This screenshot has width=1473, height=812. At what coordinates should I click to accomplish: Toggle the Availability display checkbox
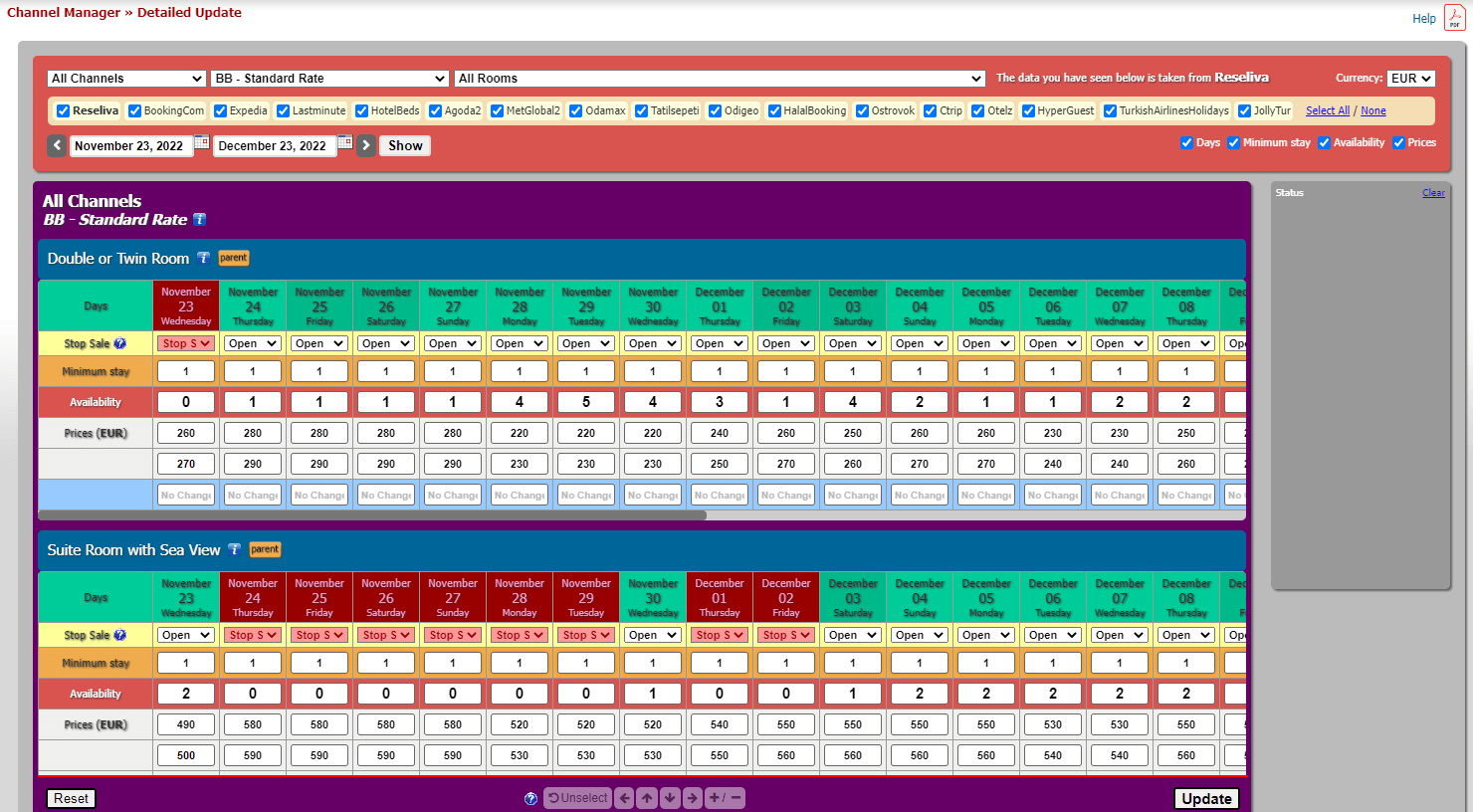[x=1324, y=143]
